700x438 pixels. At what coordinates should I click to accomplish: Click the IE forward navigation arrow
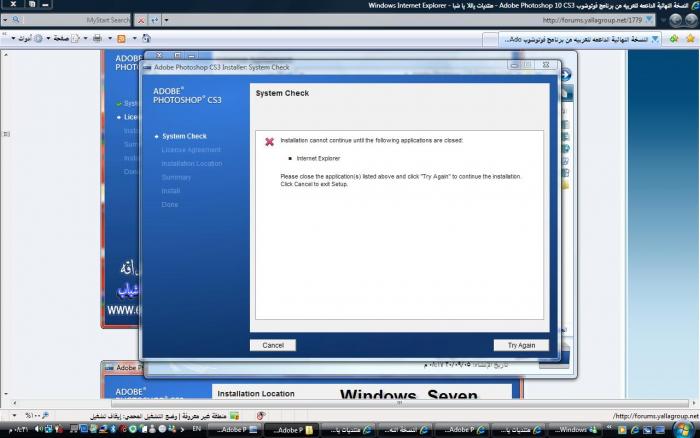point(671,19)
